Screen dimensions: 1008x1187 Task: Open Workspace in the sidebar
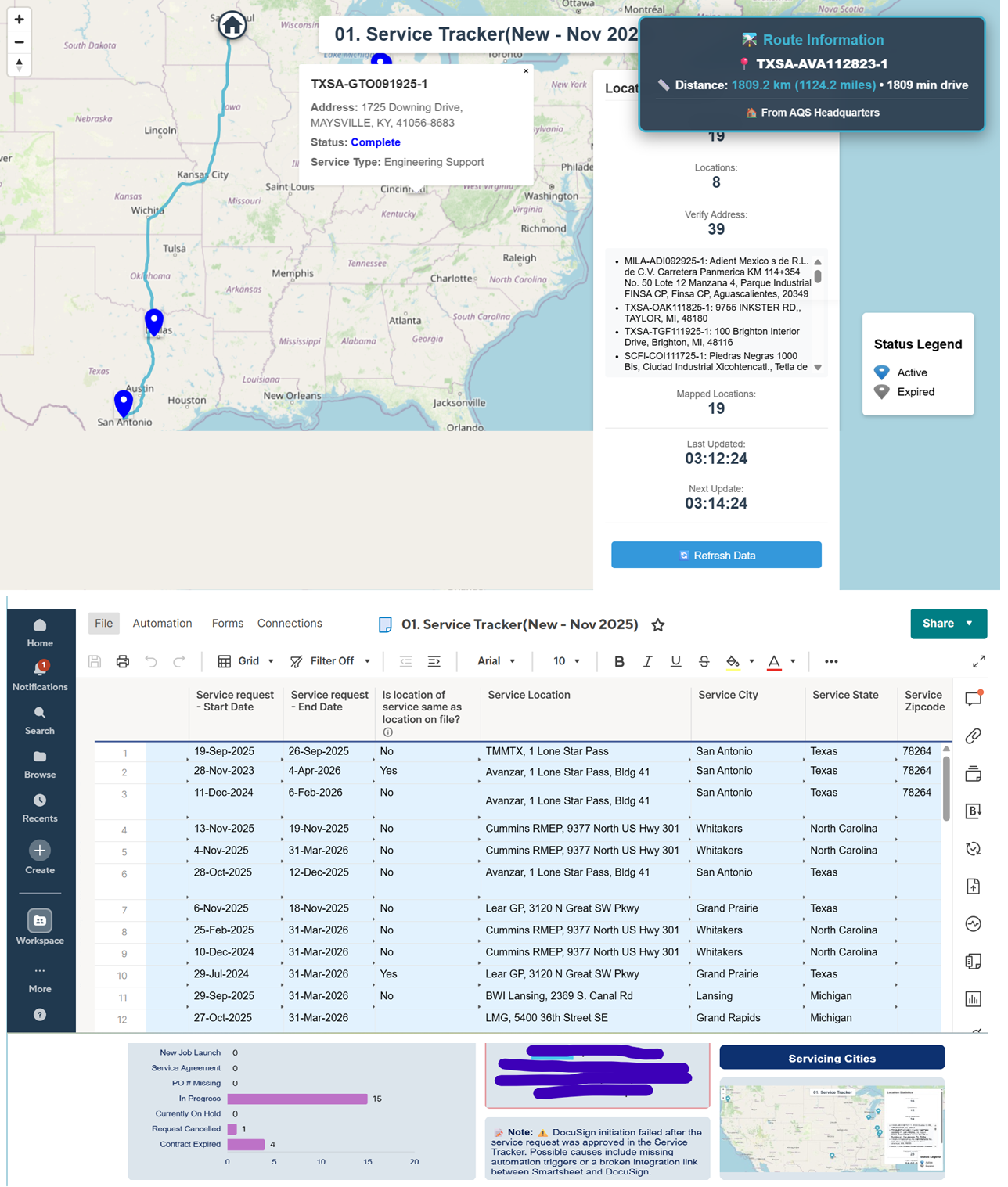[x=40, y=927]
